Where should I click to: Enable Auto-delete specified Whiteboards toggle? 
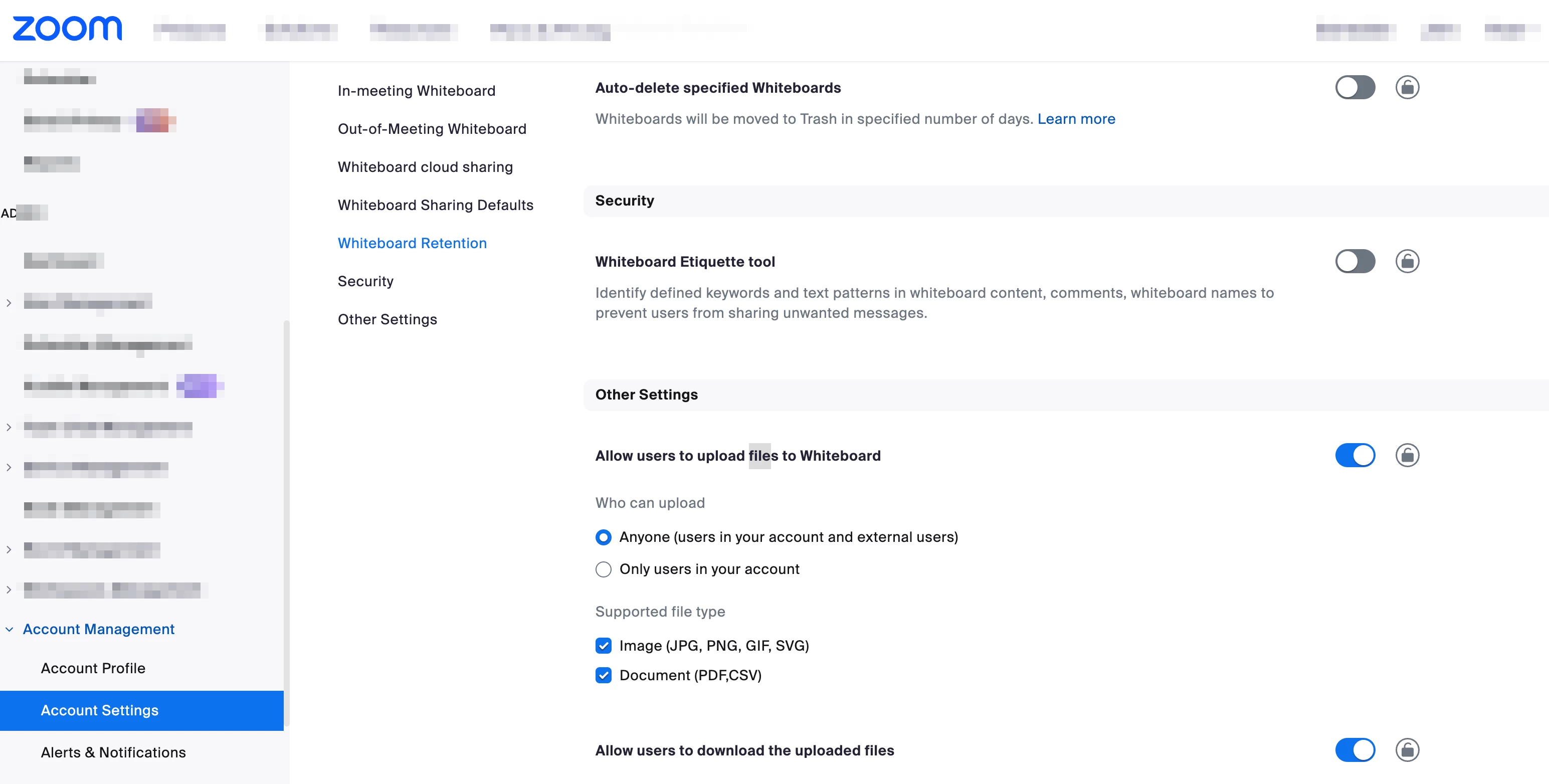click(1355, 88)
